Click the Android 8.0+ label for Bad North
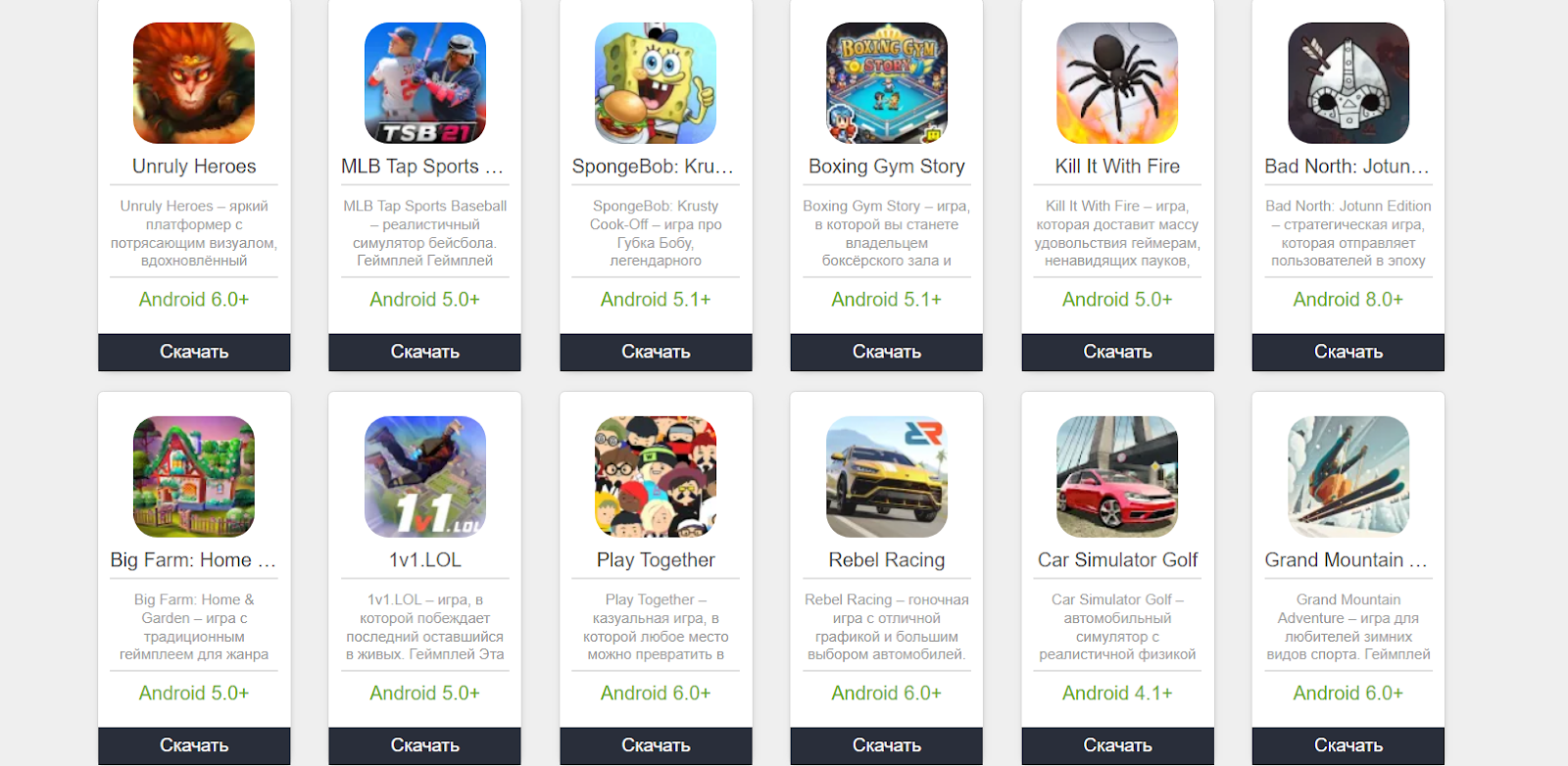The height and width of the screenshot is (766, 1568). pos(1348,300)
